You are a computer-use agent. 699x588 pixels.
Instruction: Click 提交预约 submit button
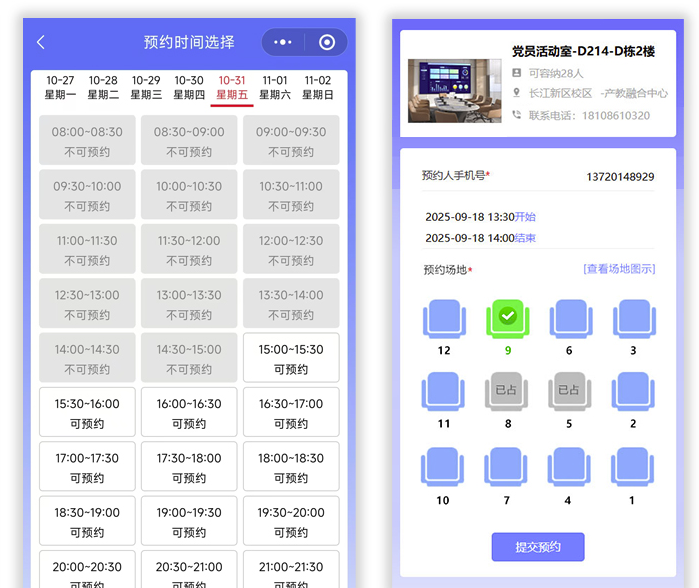[x=537, y=547]
